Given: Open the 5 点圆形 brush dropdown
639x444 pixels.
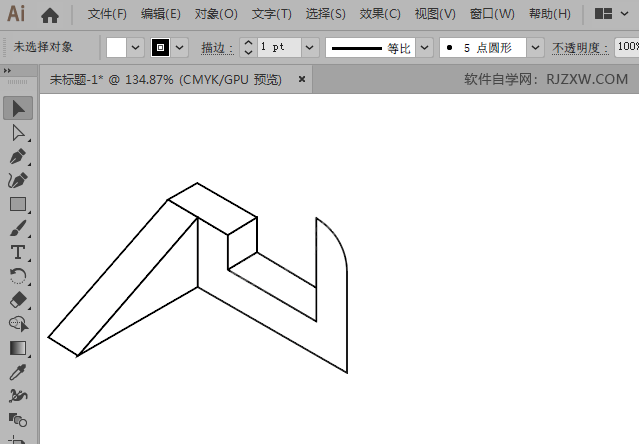Looking at the screenshot, I should tap(535, 47).
